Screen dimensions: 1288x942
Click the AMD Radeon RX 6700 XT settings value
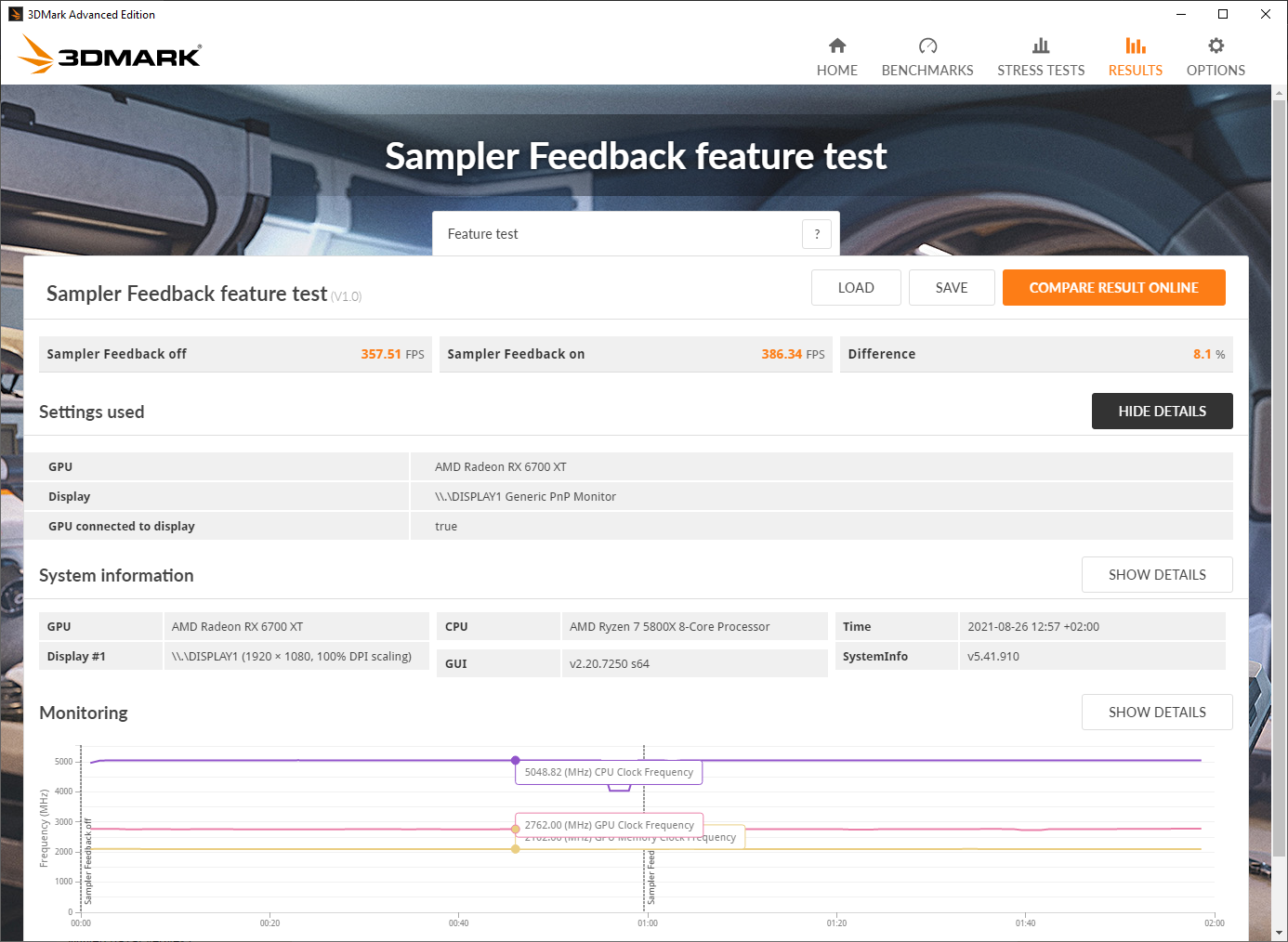pos(501,467)
